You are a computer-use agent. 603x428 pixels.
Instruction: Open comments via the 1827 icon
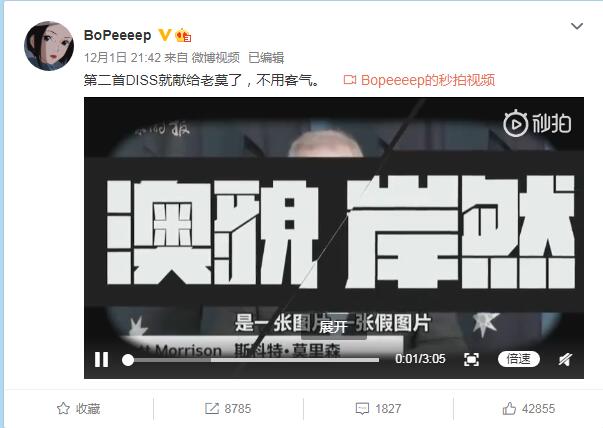tap(378, 408)
